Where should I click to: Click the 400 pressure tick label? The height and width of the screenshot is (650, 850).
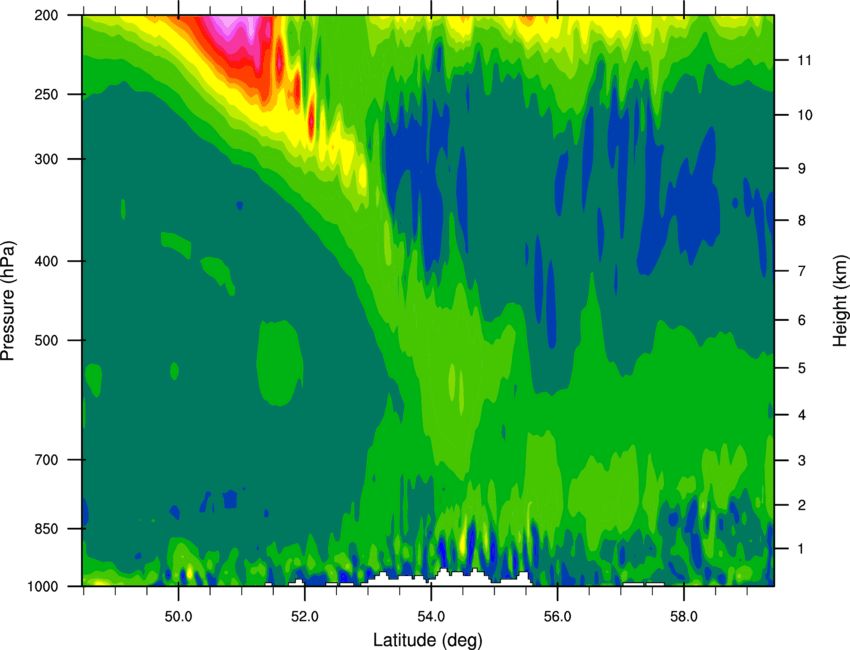46,261
